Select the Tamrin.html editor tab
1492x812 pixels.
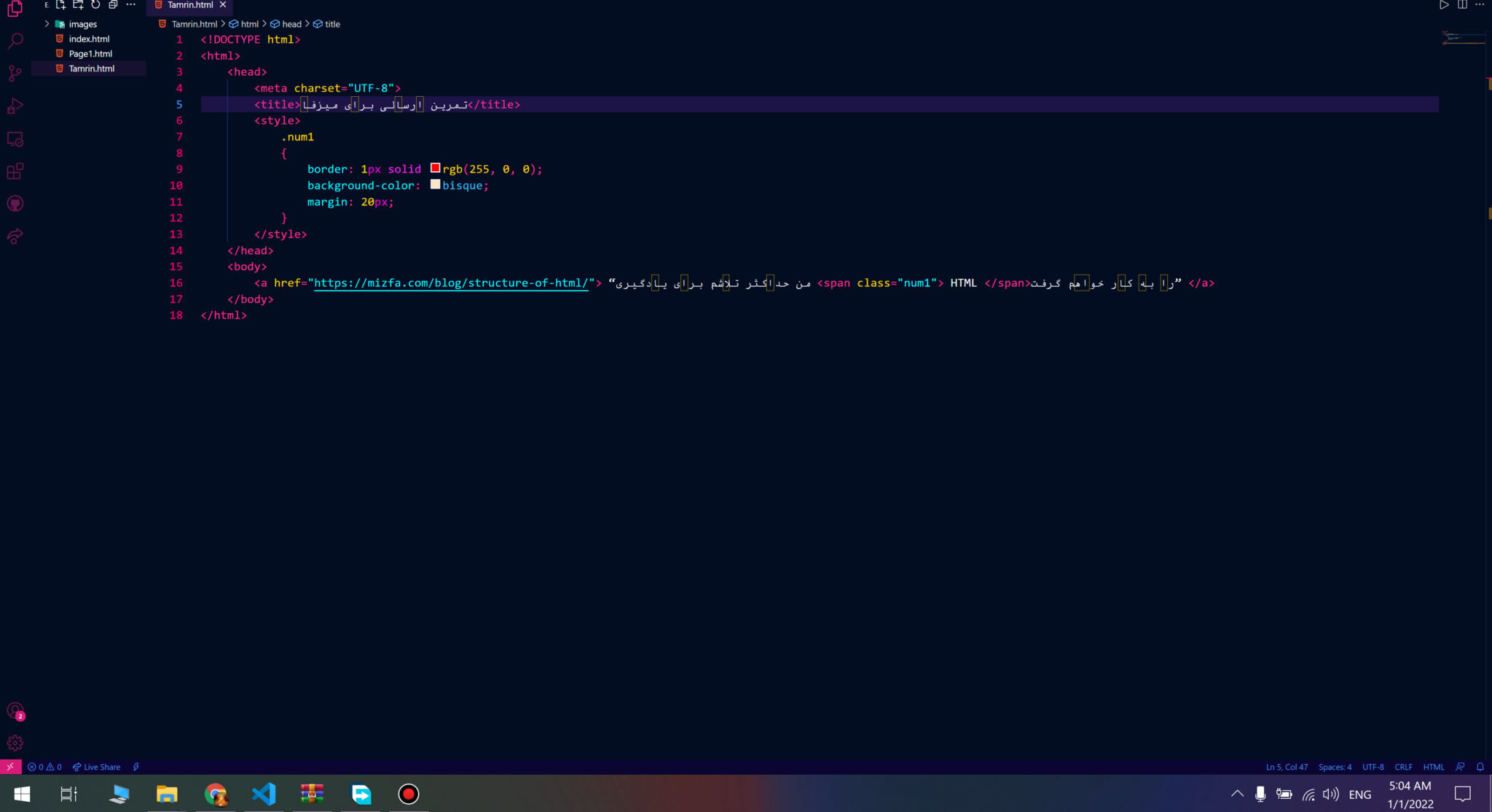point(189,5)
